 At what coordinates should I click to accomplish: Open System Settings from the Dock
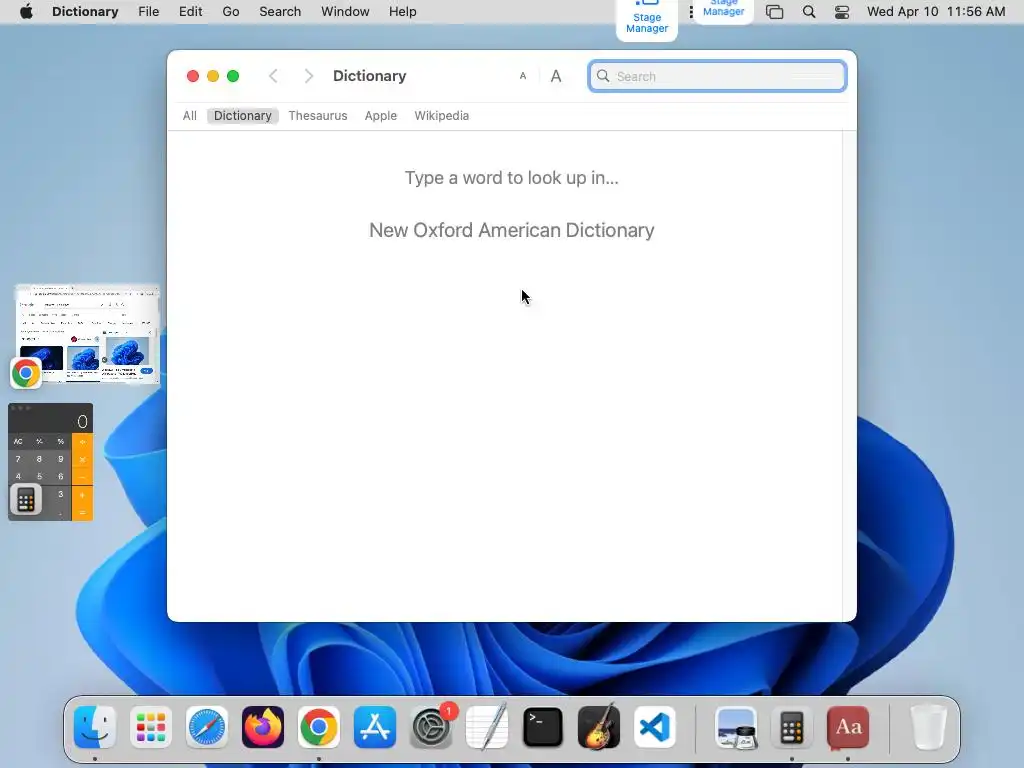431,727
